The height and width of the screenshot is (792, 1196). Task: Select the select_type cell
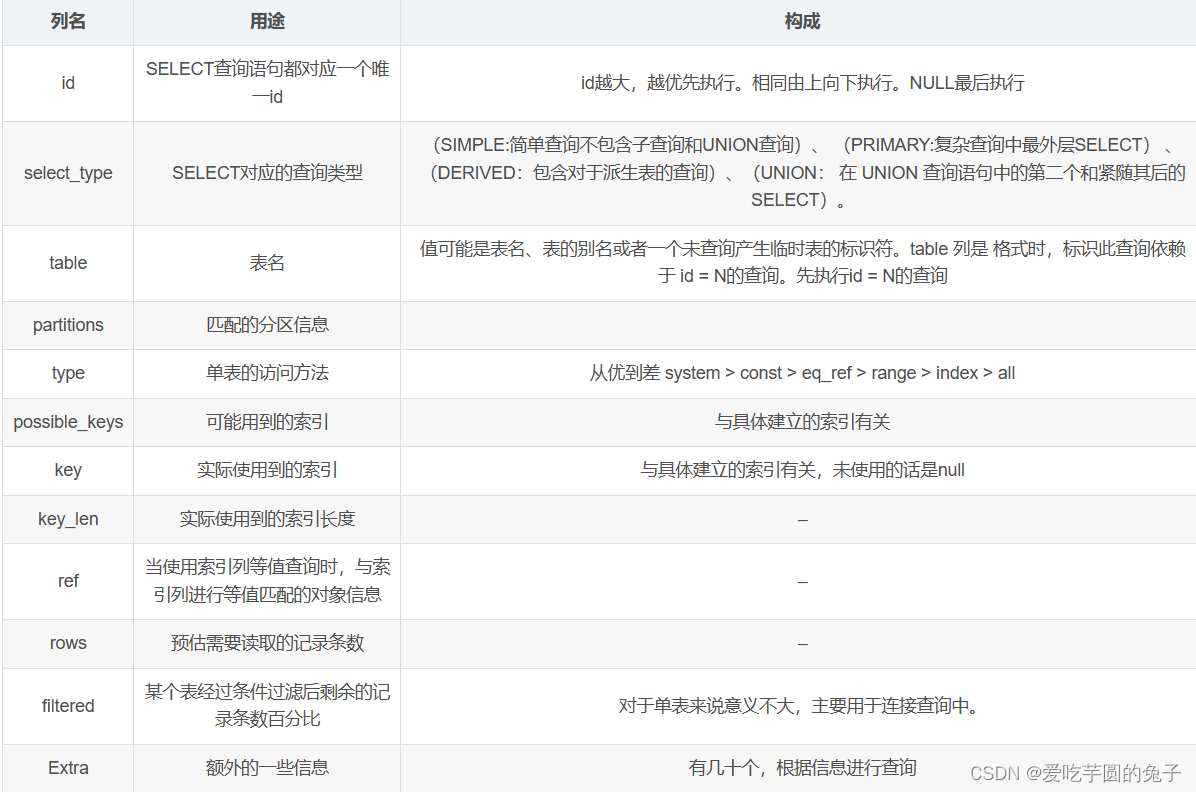click(x=68, y=173)
